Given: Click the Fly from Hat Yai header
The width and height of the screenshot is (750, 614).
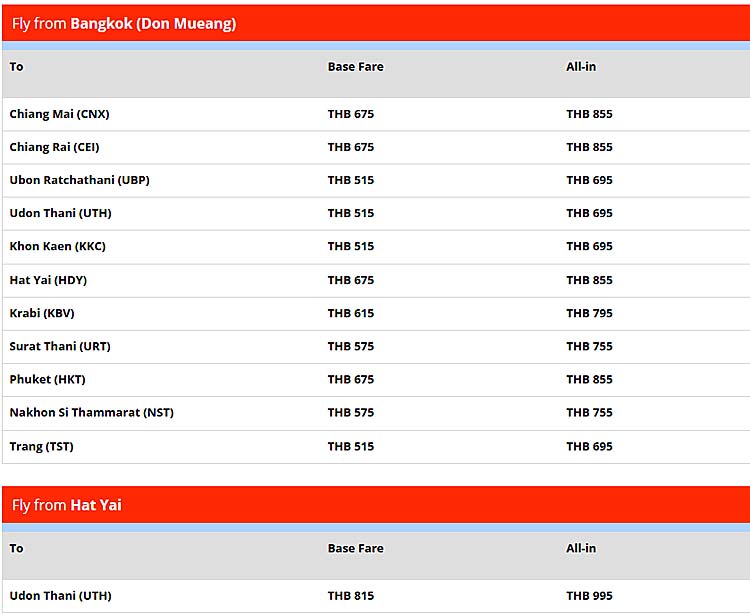Looking at the screenshot, I should (66, 505).
